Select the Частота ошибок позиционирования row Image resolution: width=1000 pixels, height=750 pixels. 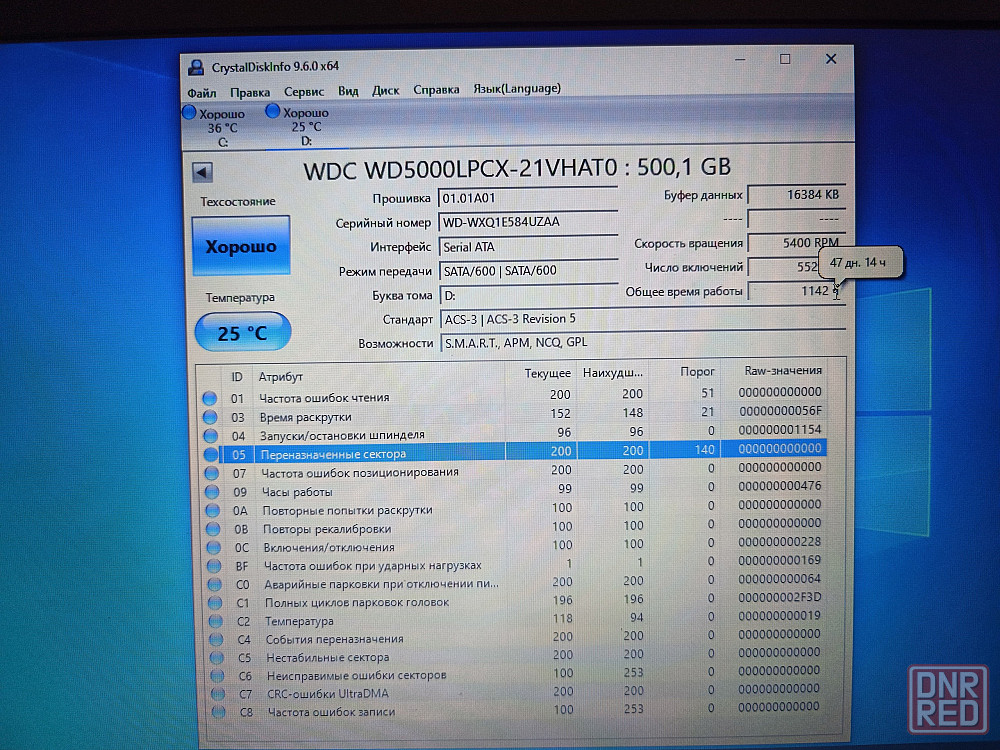click(x=513, y=471)
